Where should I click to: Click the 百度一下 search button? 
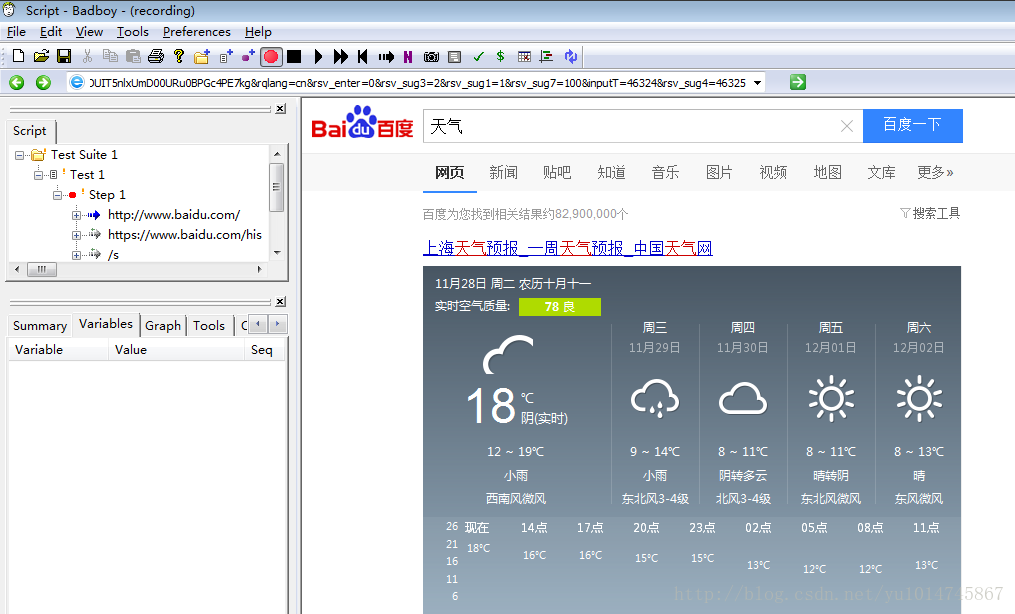pos(913,126)
